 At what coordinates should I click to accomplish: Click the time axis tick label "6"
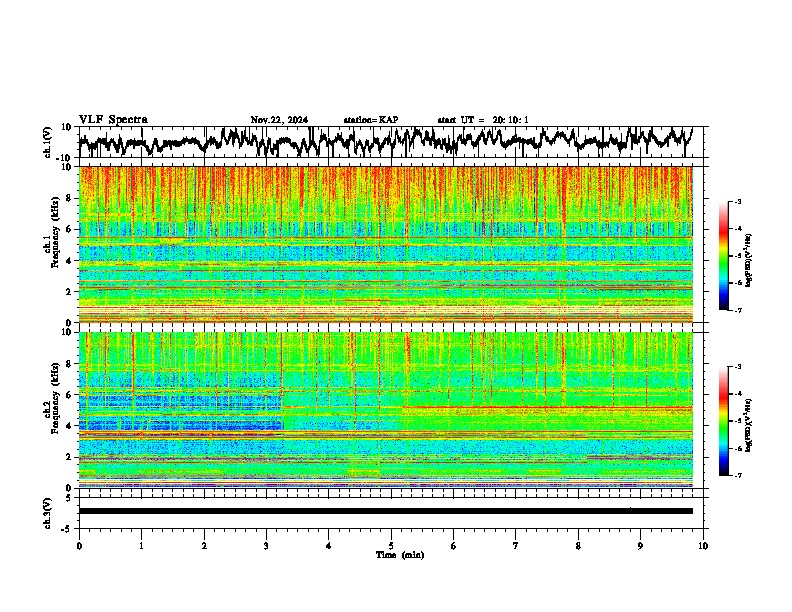click(x=454, y=546)
